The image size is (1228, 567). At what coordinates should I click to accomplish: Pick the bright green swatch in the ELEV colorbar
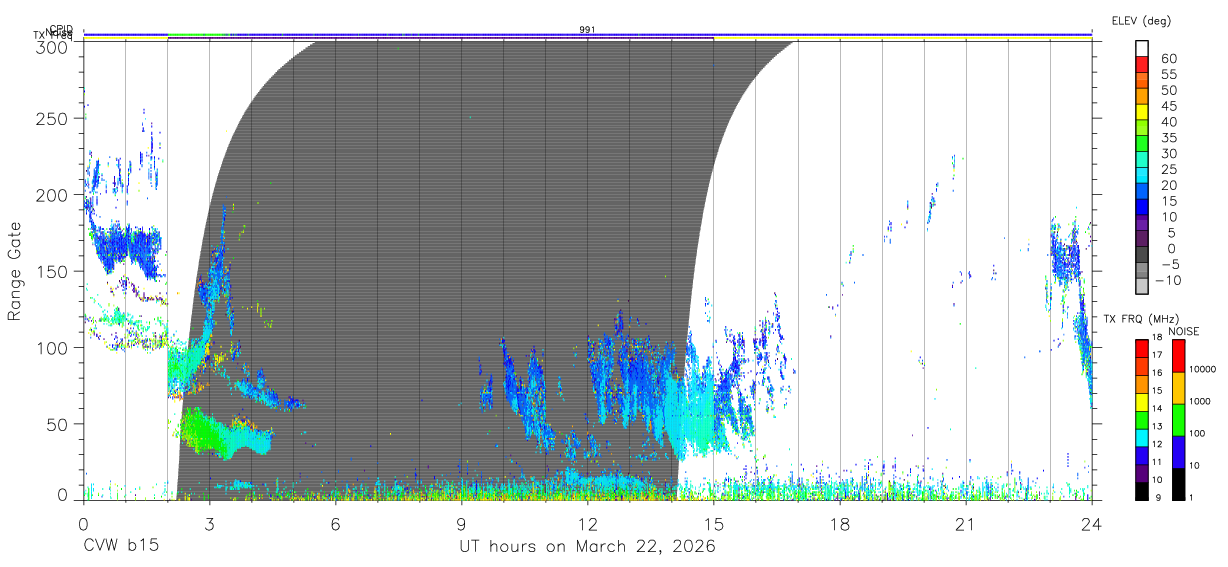(x=1142, y=144)
